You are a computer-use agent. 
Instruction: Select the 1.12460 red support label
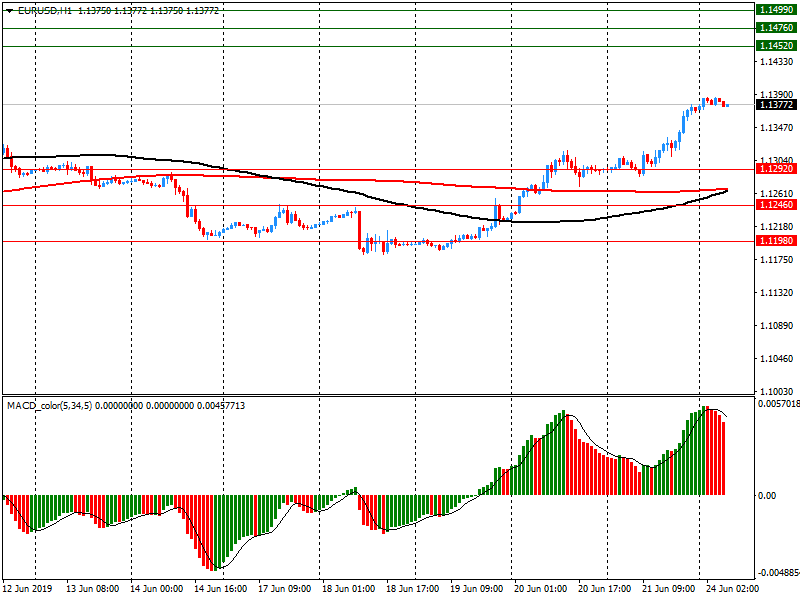tap(777, 205)
